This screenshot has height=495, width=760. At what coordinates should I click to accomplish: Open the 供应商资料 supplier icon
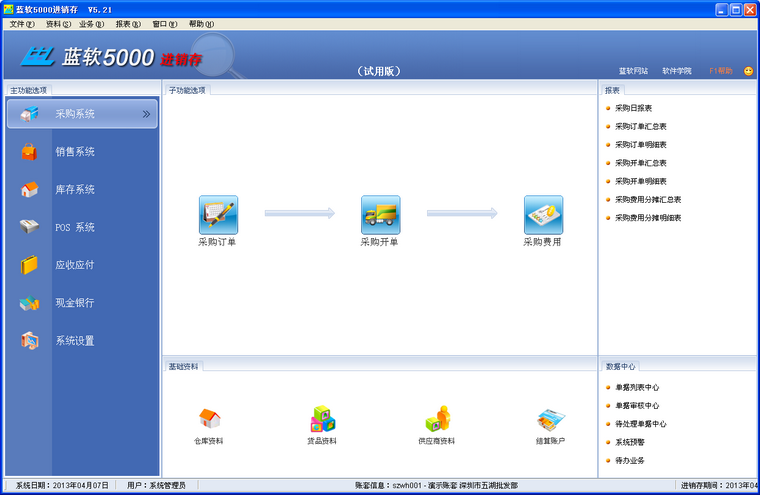coord(438,419)
